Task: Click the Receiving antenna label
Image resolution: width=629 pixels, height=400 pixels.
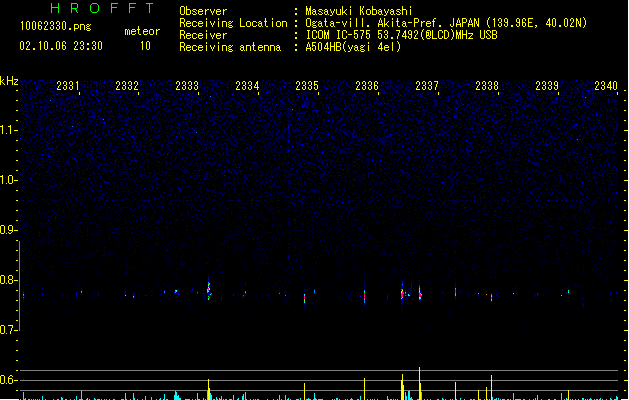Action: click(230, 47)
